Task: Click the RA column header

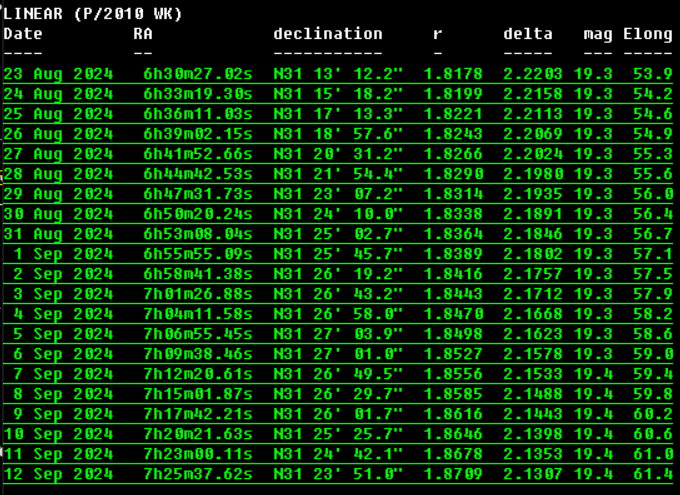Action: (x=143, y=34)
